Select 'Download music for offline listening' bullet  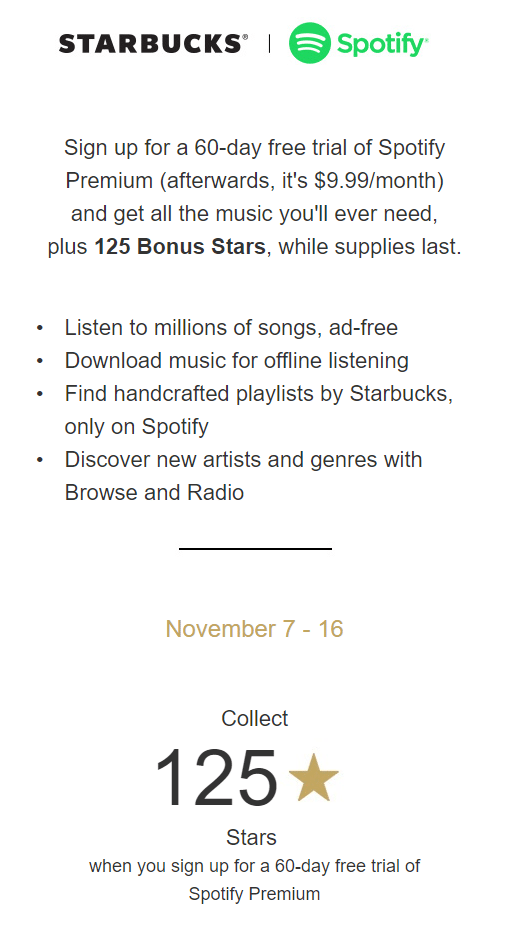click(x=236, y=361)
